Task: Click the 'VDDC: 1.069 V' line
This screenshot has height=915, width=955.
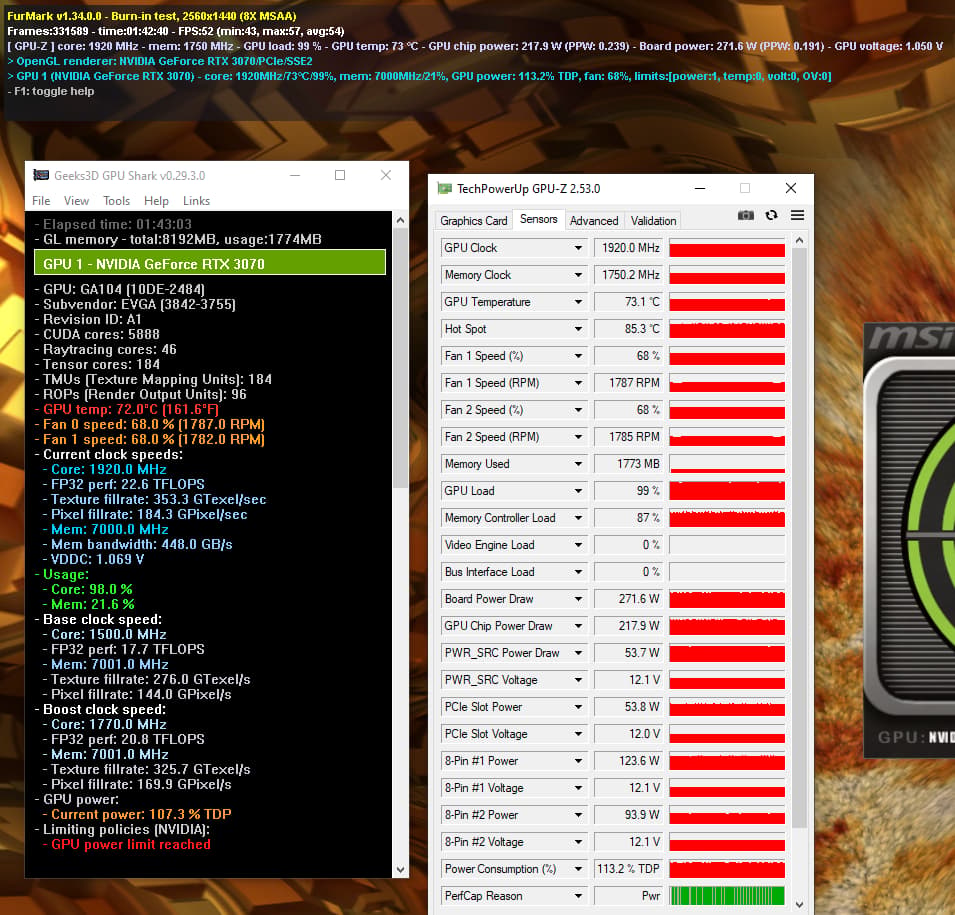Action: 97,559
